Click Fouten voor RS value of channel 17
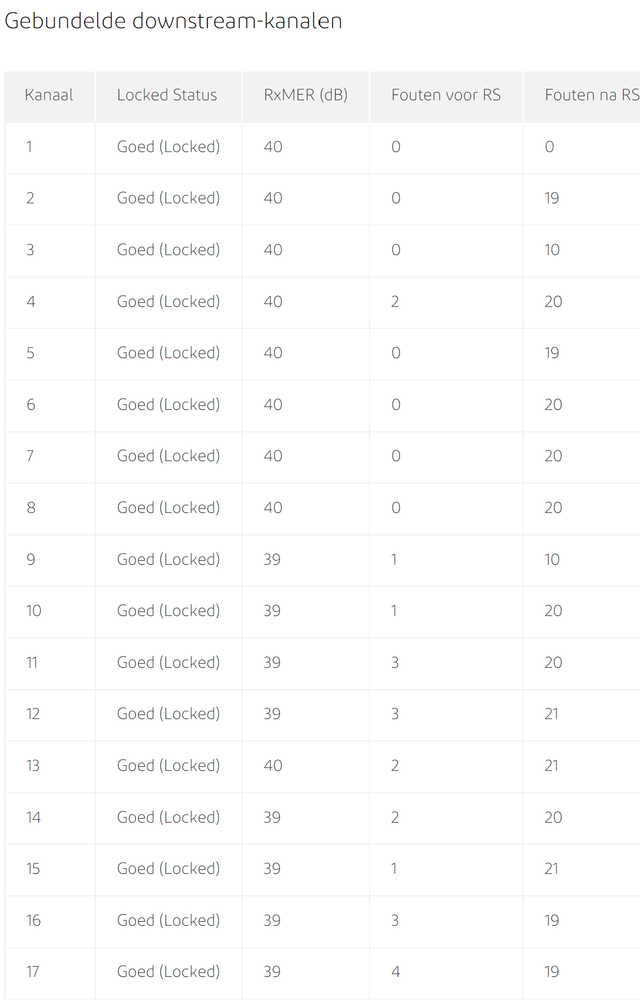This screenshot has width=640, height=1000. [396, 972]
